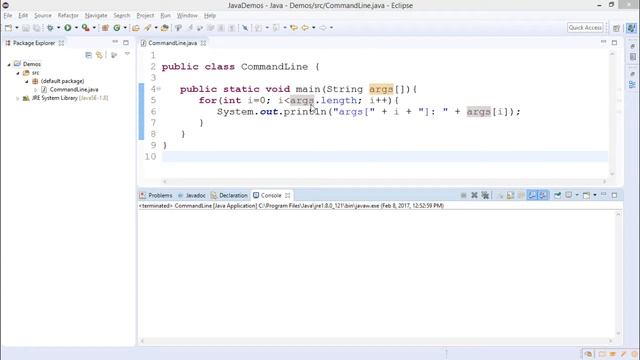
Task: Click the Open Perspective icon
Action: [x=616, y=28]
